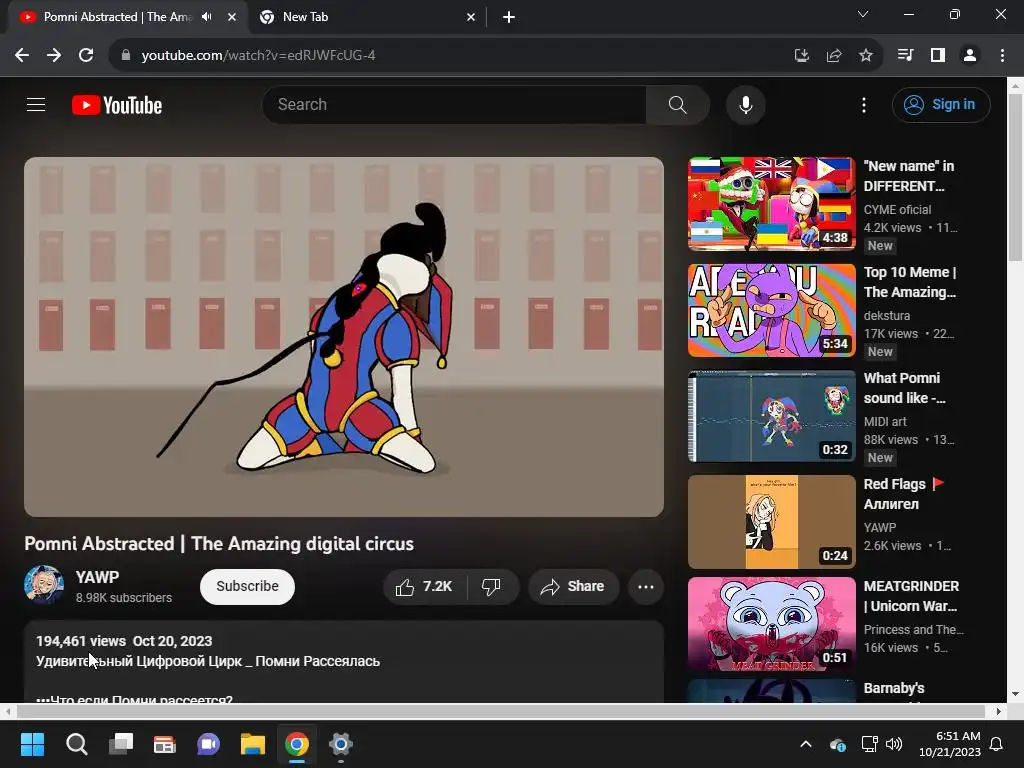Bookmark this page with star icon

pos(866,56)
